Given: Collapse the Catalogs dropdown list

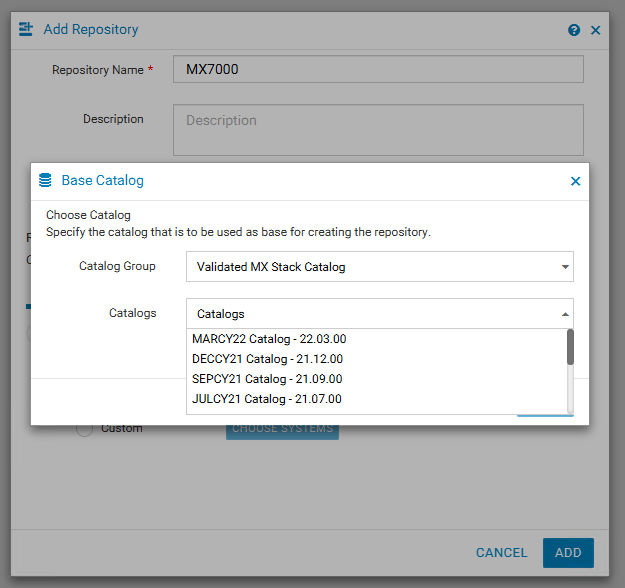Looking at the screenshot, I should [565, 314].
